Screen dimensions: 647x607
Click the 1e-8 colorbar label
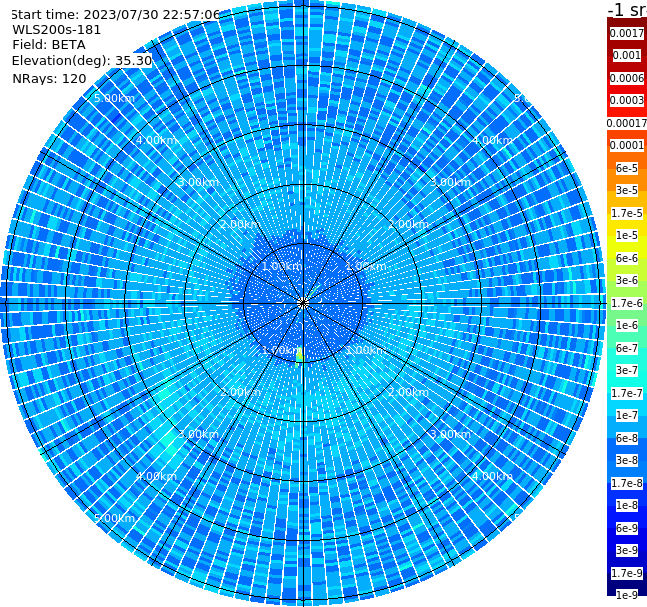click(627, 505)
